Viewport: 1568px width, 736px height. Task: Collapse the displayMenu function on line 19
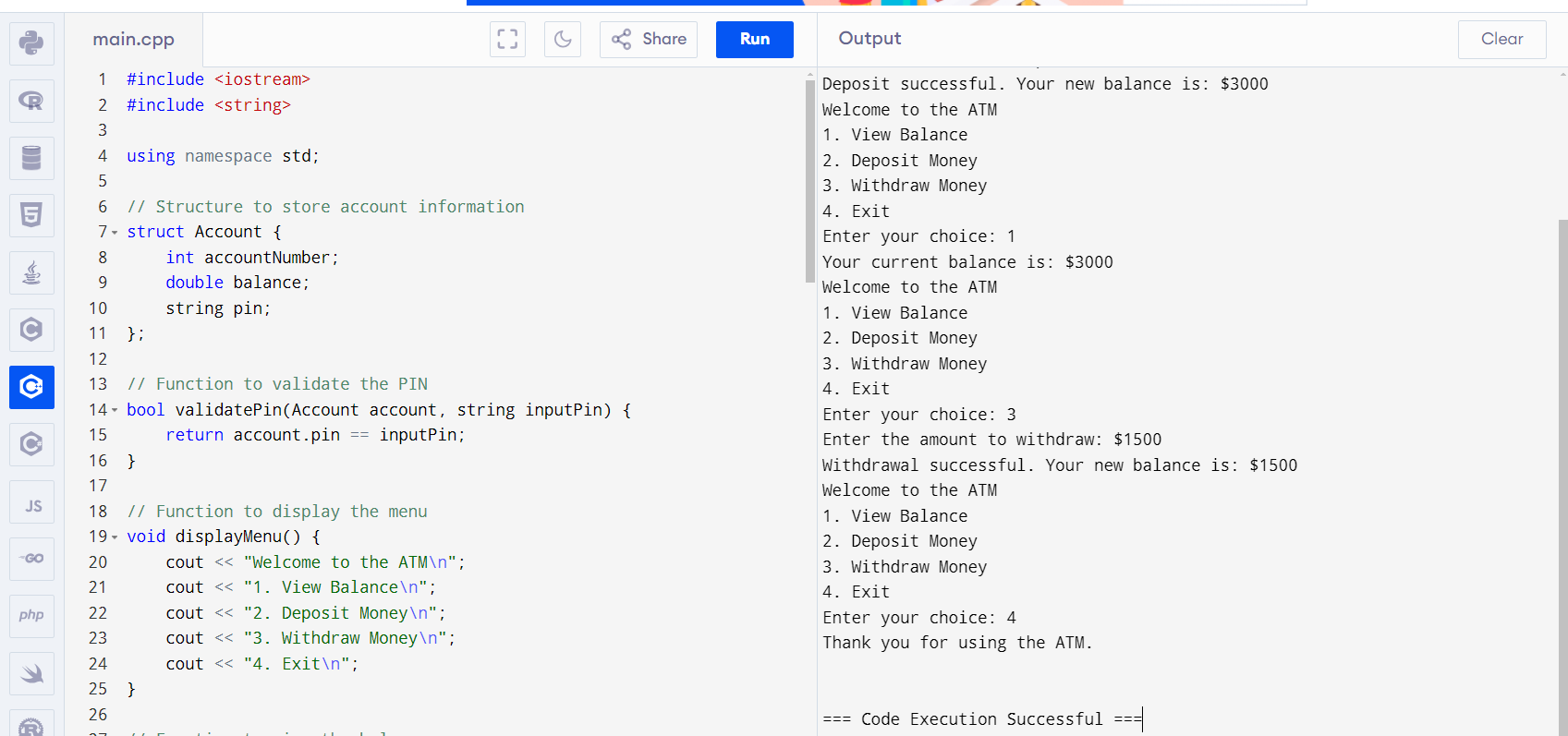coord(115,537)
